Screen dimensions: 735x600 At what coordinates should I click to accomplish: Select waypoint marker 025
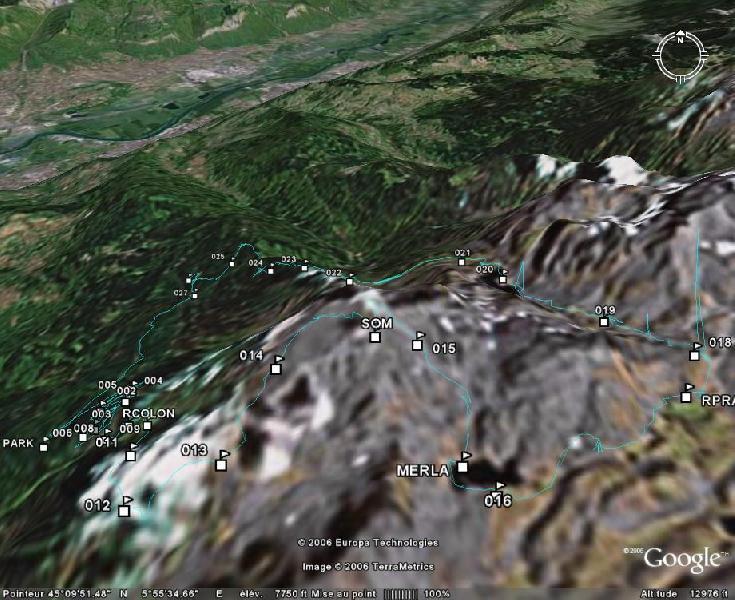232,264
